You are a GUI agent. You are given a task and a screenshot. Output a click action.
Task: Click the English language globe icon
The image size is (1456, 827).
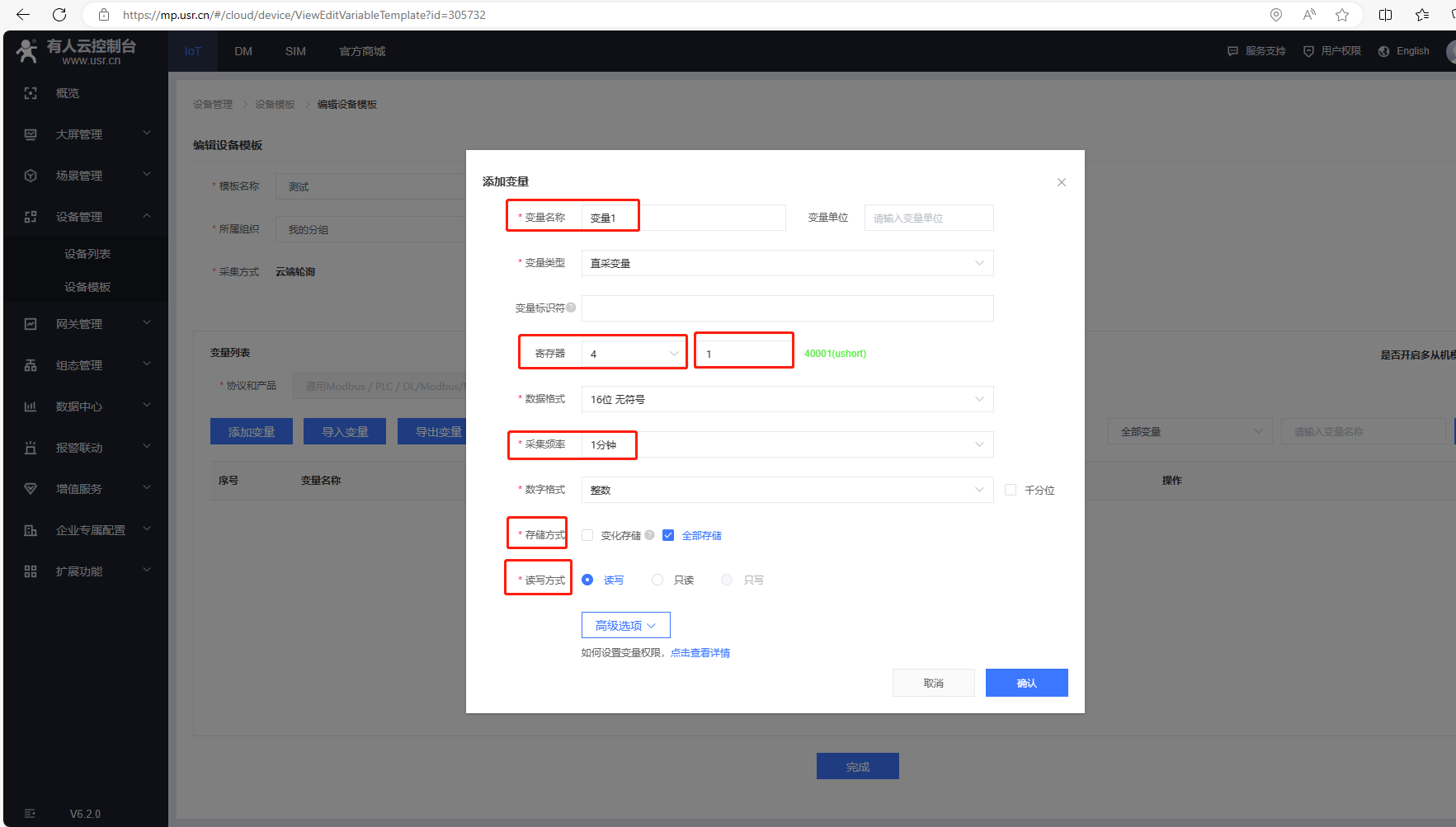tap(1383, 51)
